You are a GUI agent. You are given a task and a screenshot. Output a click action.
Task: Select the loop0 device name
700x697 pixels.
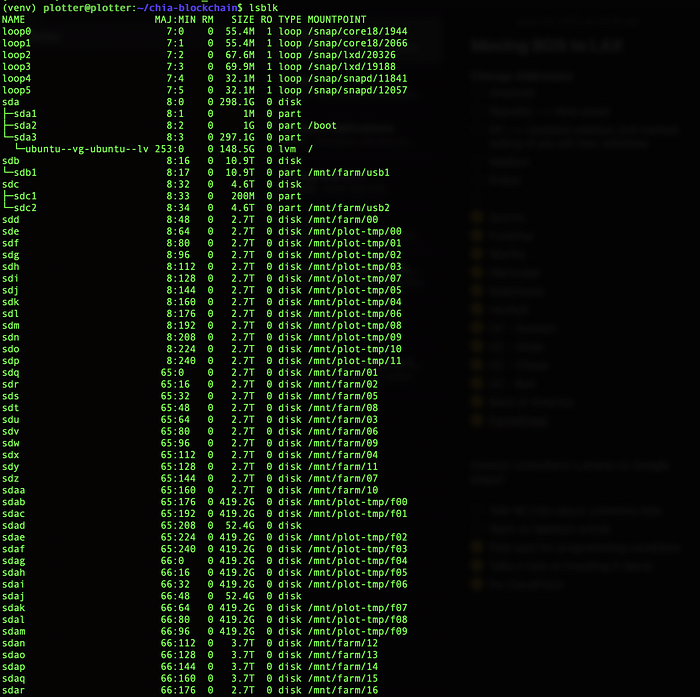[x=17, y=31]
